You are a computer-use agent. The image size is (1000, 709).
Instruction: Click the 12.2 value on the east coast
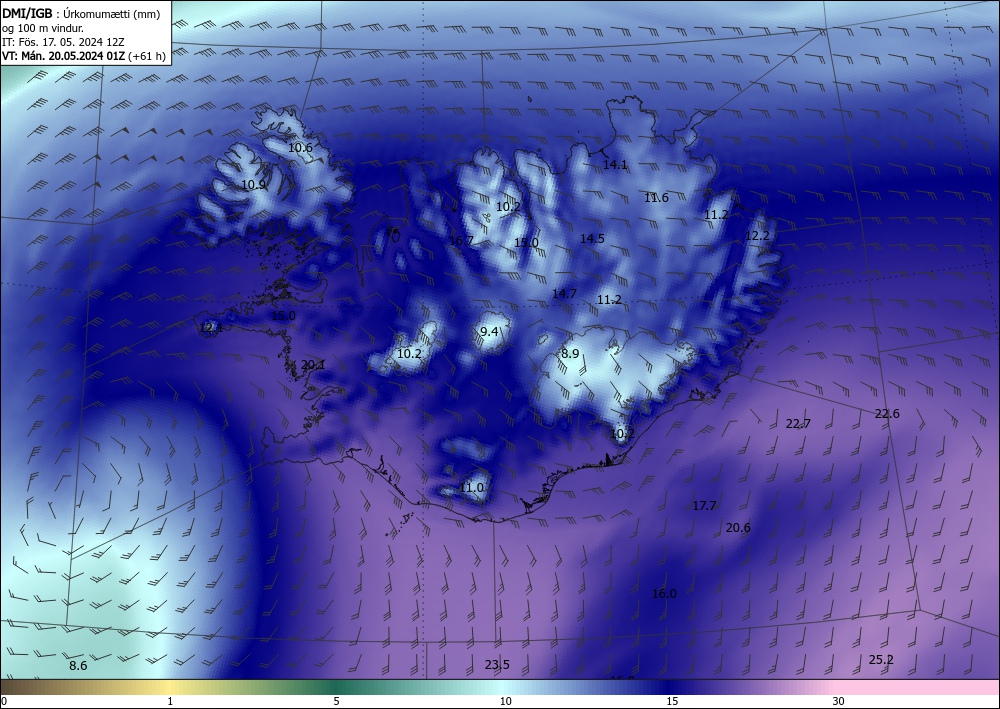[758, 236]
